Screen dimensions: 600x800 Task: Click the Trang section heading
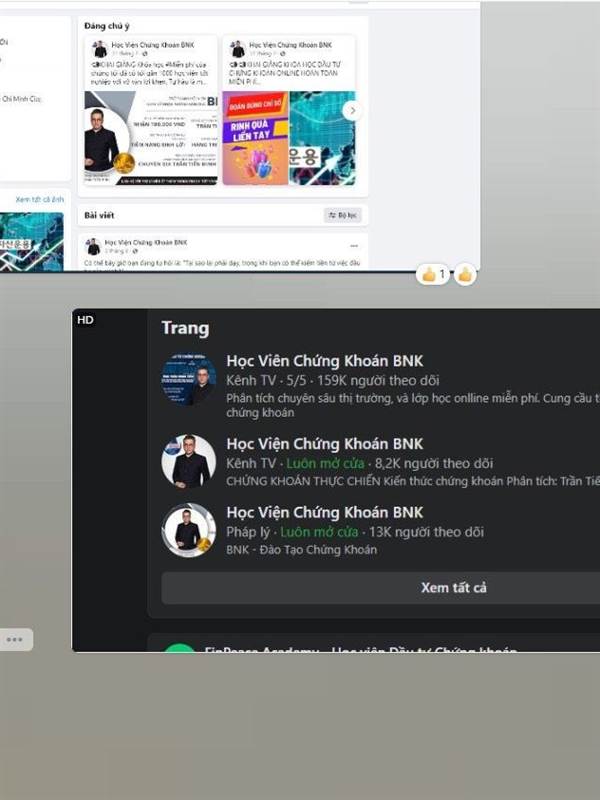[x=185, y=328]
